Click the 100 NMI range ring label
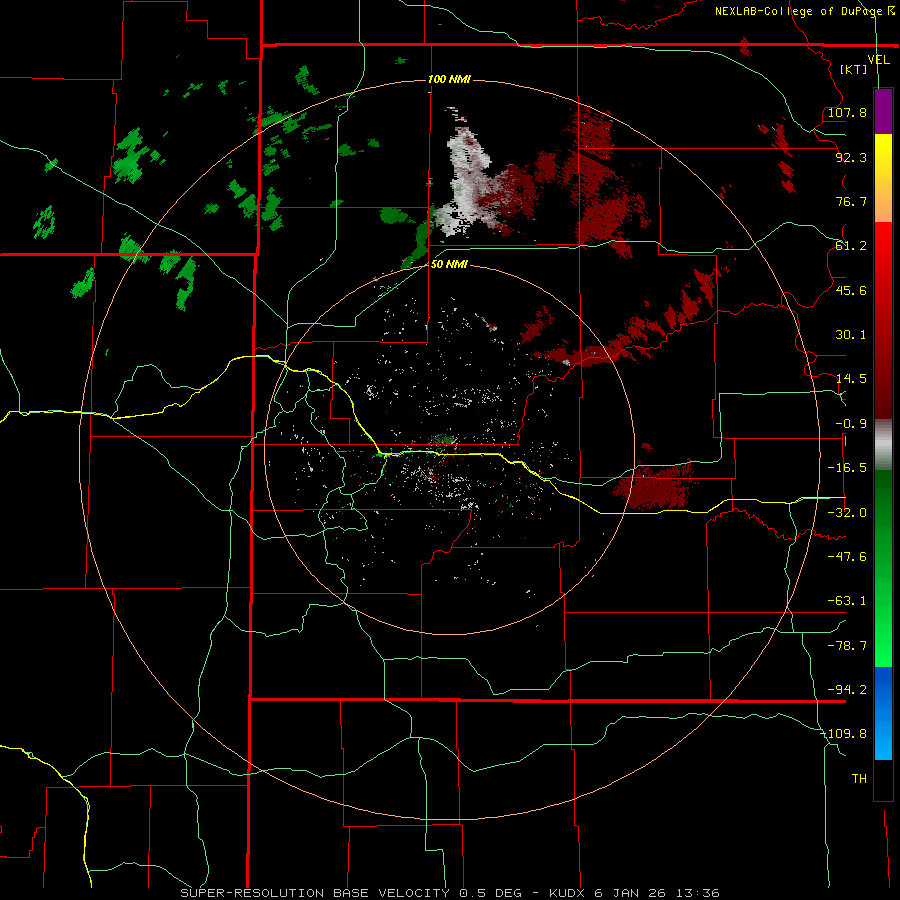The height and width of the screenshot is (900, 900). click(x=449, y=79)
